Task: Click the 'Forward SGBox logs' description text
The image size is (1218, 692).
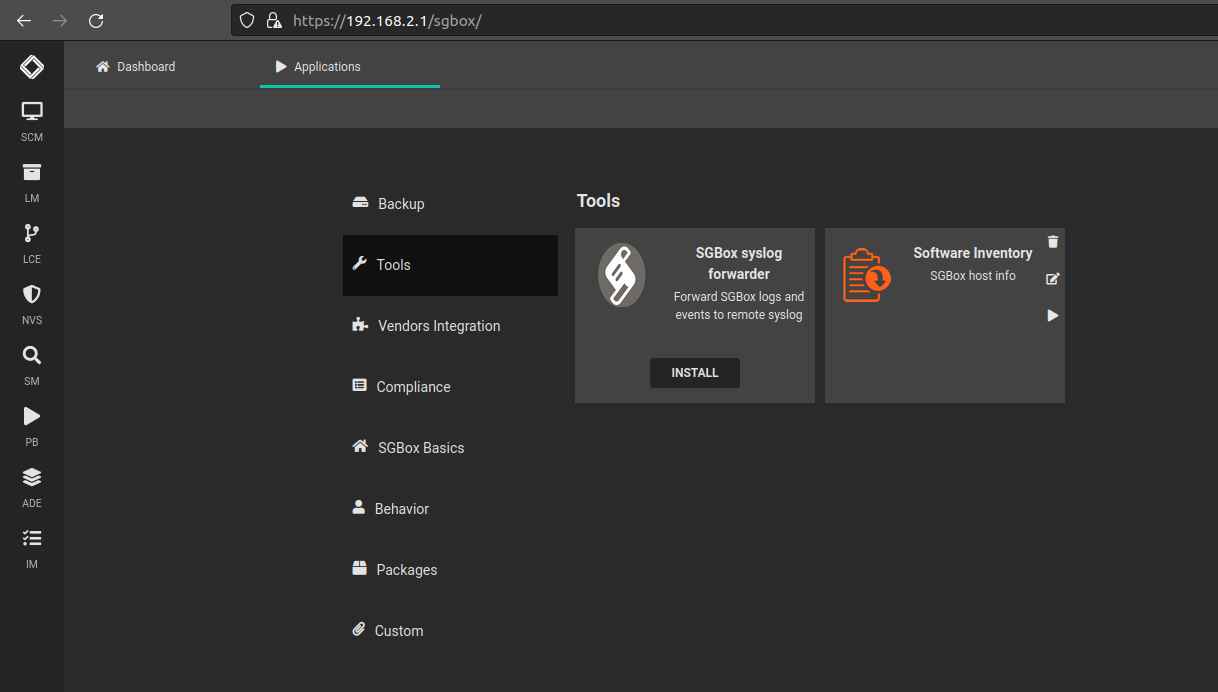Action: tap(739, 306)
